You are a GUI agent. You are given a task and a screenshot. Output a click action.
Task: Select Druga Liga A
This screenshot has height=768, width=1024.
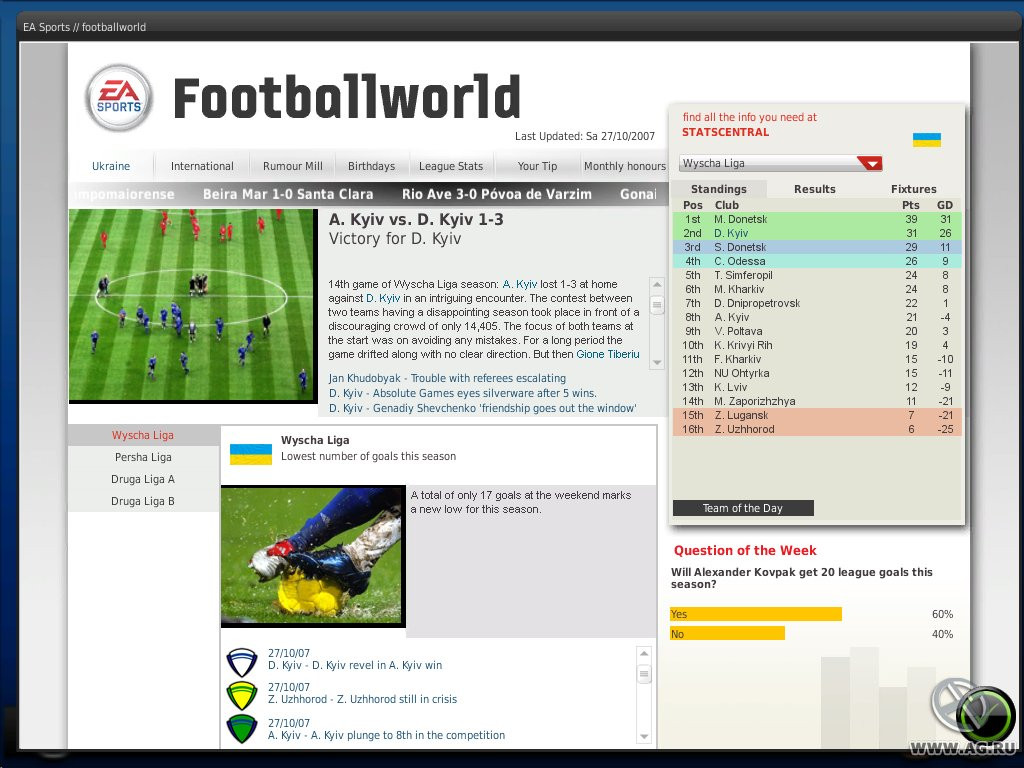pos(143,479)
